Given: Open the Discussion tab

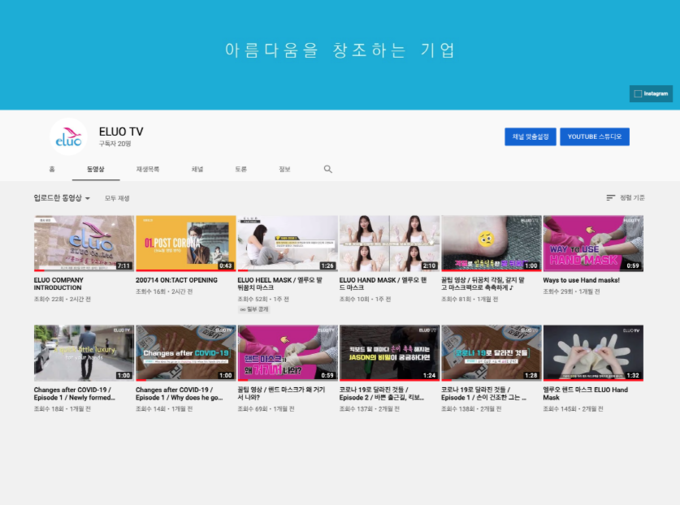Looking at the screenshot, I should coord(241,169).
